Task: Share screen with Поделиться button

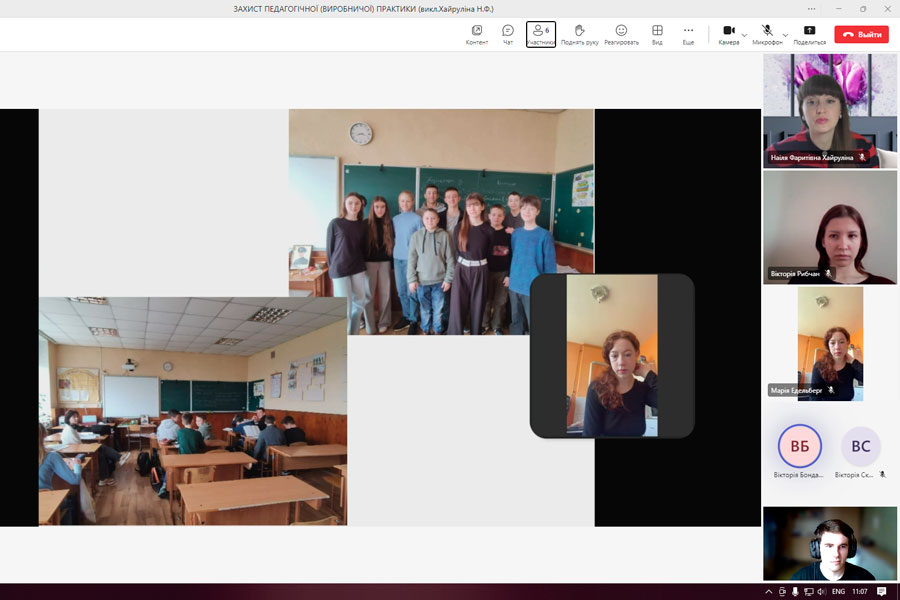Action: [809, 34]
